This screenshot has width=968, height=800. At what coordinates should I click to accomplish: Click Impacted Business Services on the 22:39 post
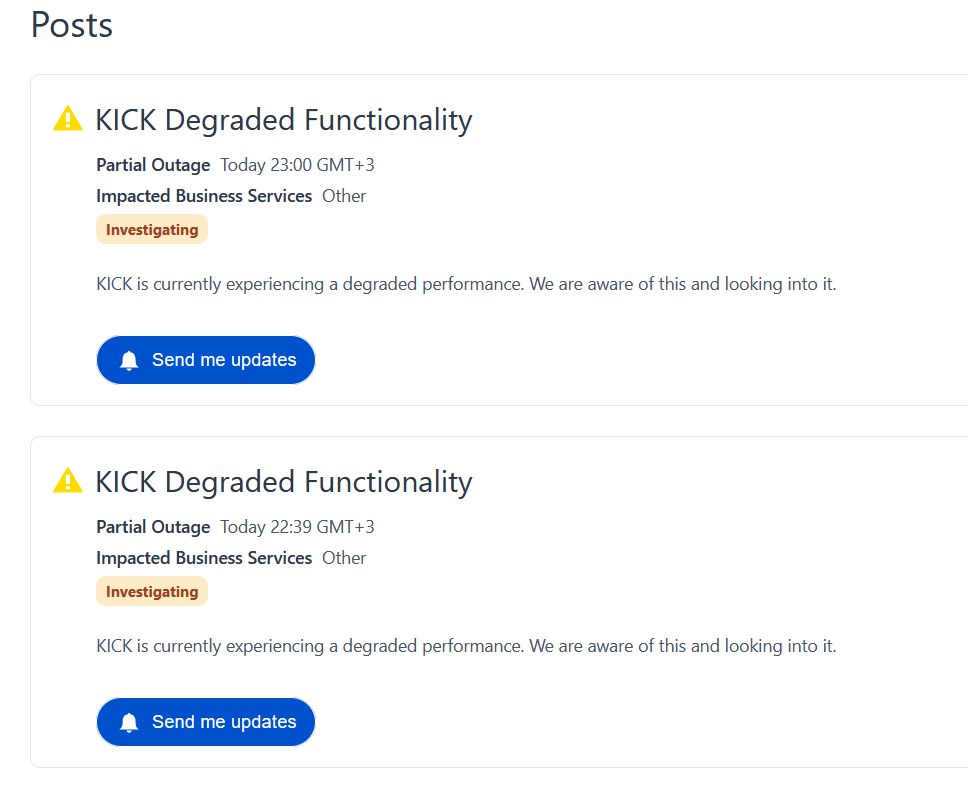(204, 558)
